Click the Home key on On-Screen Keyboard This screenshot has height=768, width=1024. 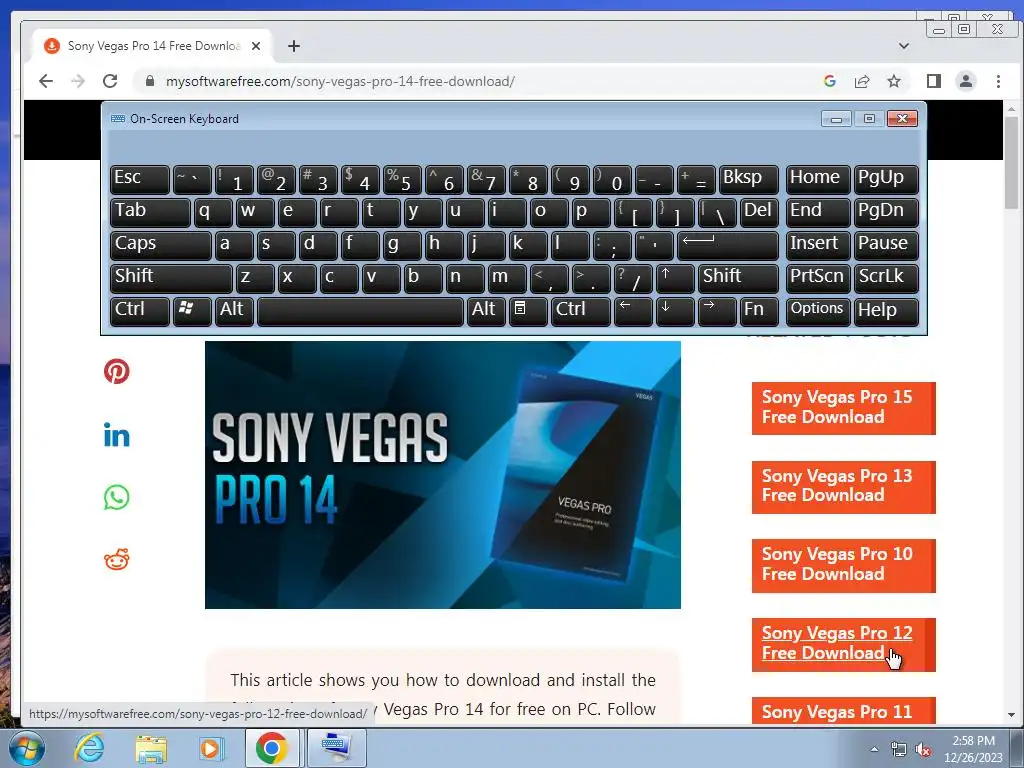[818, 179]
